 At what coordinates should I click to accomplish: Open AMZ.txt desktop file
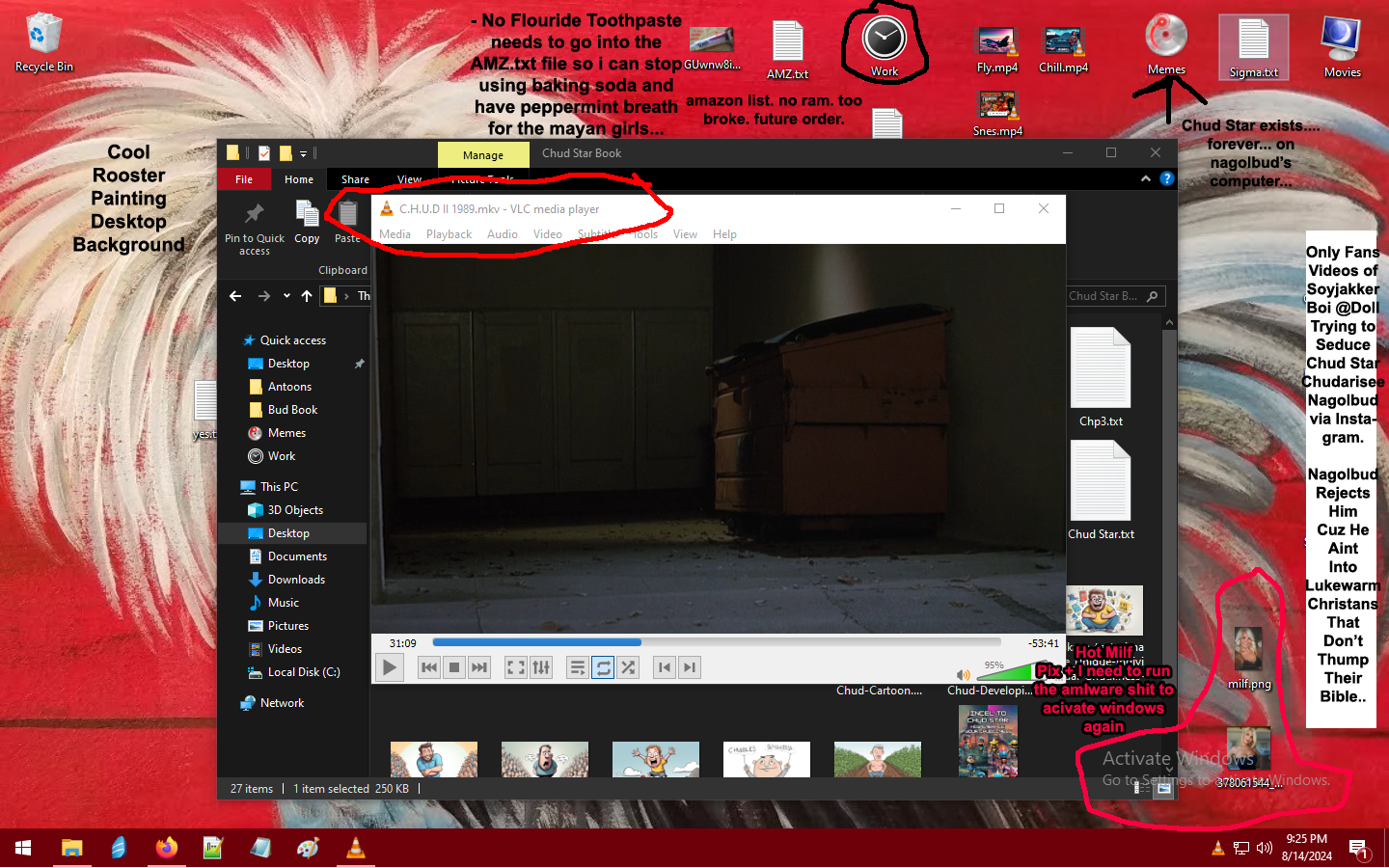(x=787, y=50)
